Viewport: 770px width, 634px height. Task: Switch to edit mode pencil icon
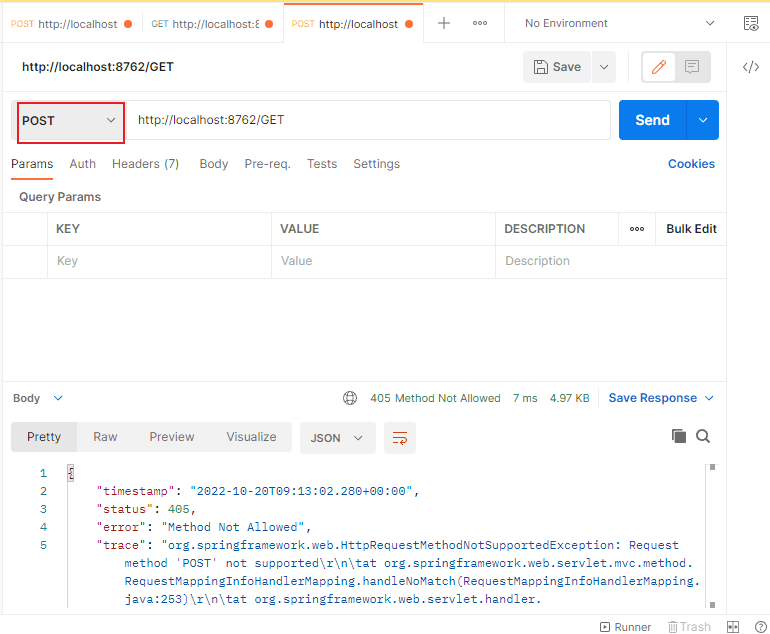click(659, 67)
